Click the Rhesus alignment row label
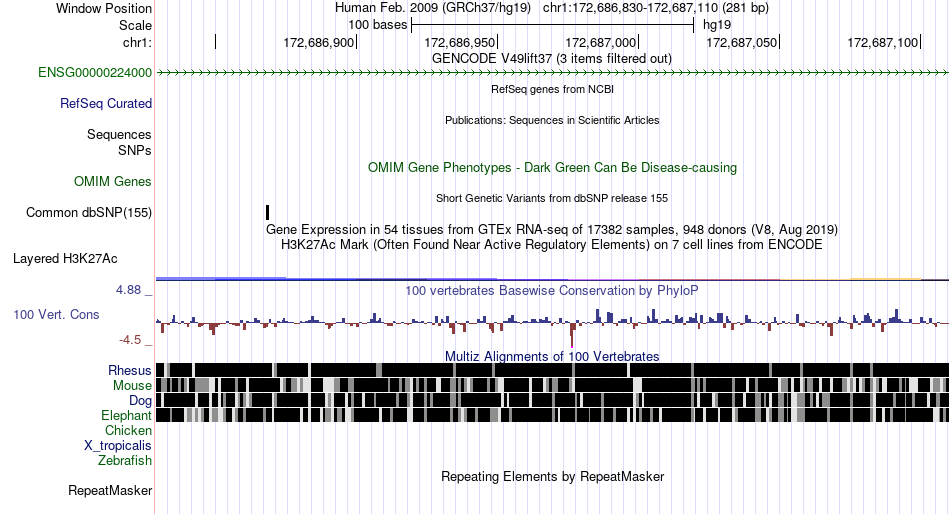 (130, 370)
